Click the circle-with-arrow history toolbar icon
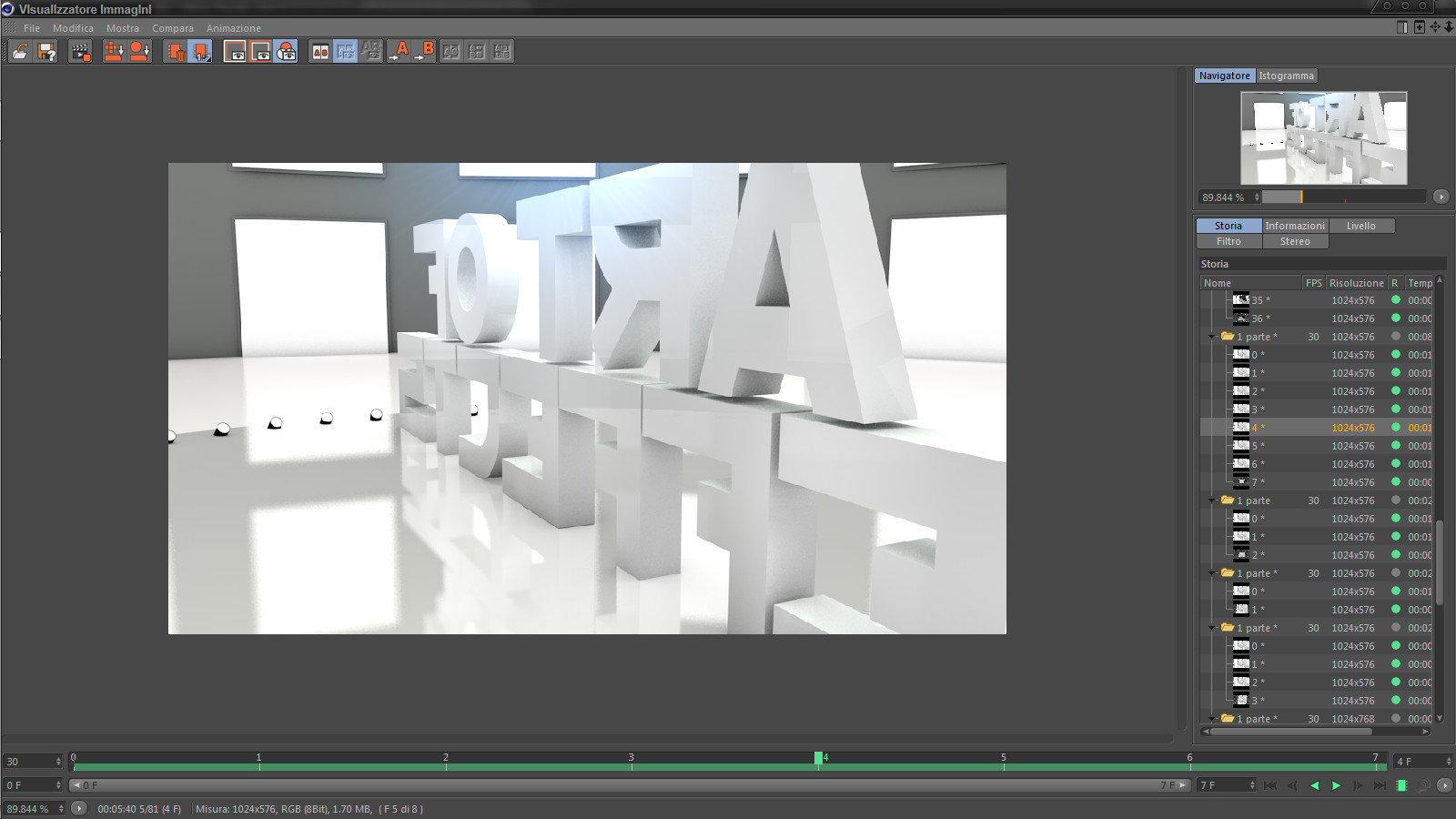The width and height of the screenshot is (1456, 819). click(139, 52)
